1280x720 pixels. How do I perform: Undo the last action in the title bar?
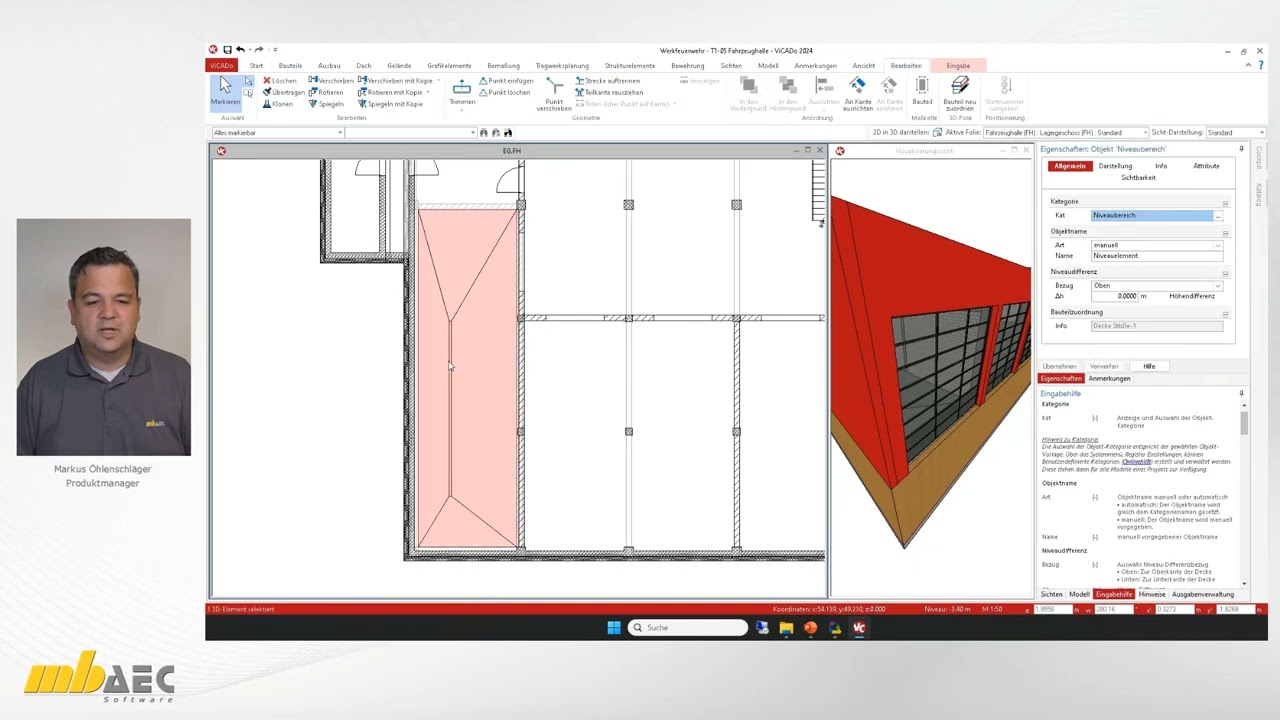point(240,49)
